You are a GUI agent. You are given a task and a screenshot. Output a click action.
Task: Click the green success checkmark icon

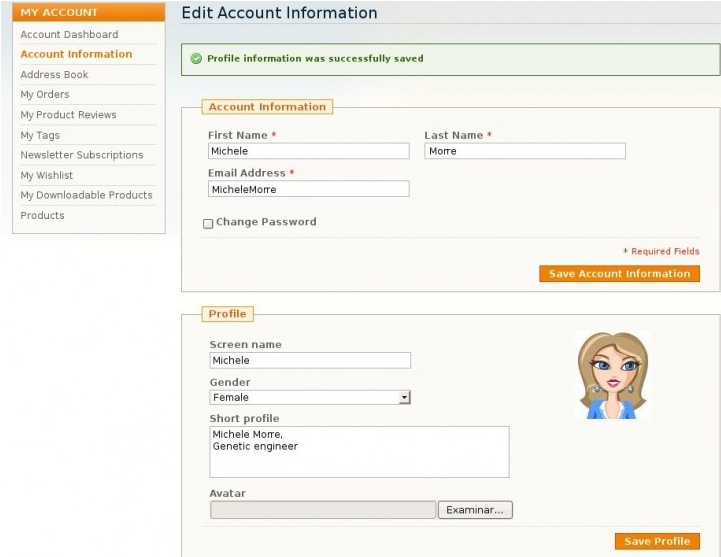[x=196, y=59]
